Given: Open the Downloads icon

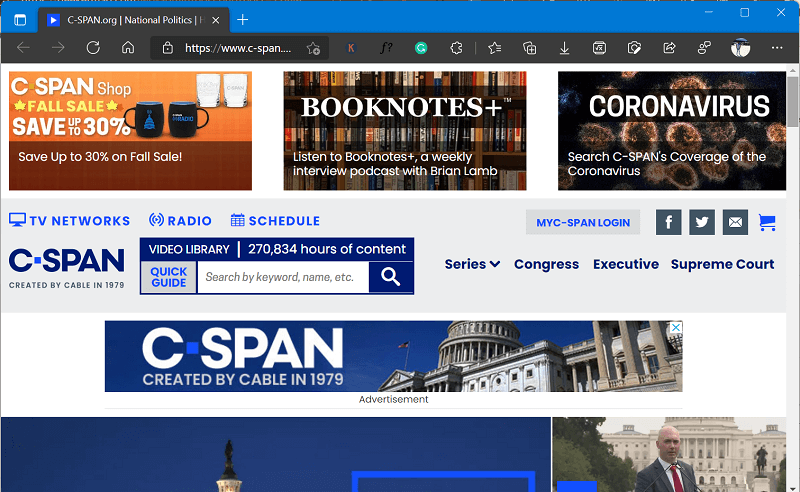Looking at the screenshot, I should pyautogui.click(x=564, y=48).
